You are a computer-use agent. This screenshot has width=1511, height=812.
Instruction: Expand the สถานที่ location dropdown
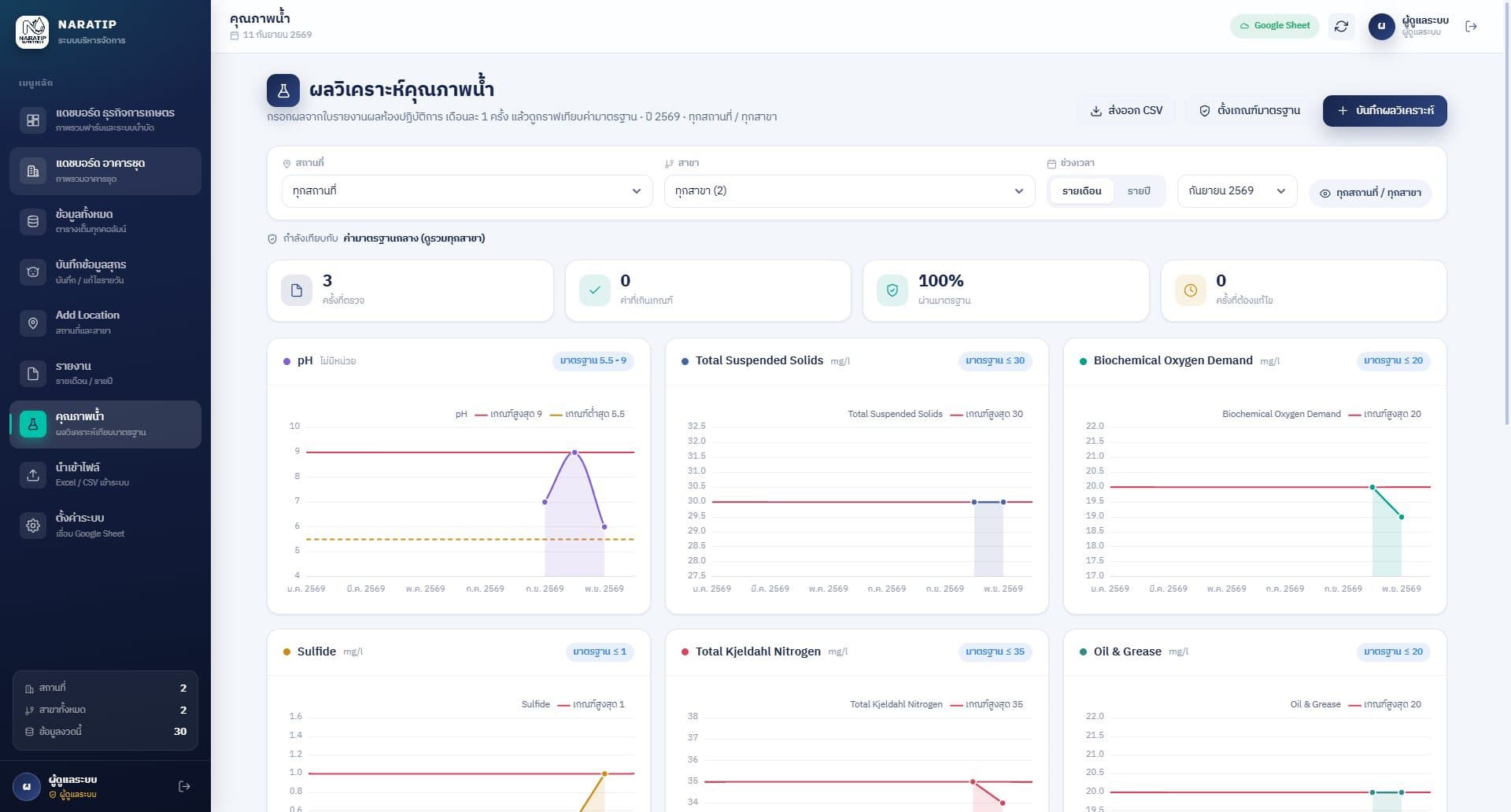click(467, 191)
